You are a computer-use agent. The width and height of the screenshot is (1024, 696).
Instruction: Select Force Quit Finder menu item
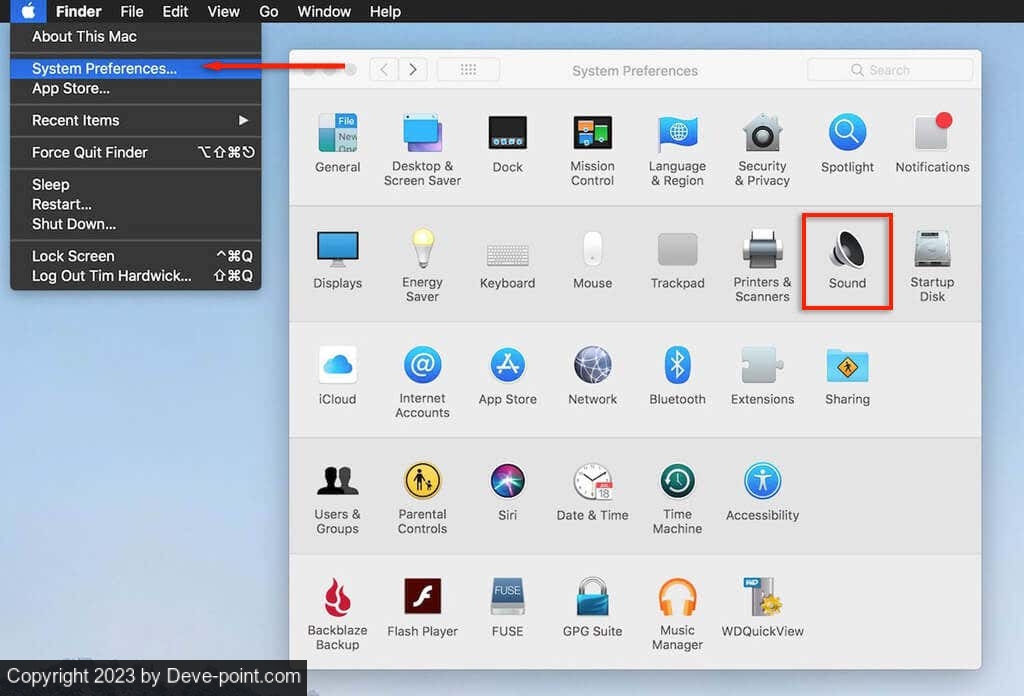[x=90, y=152]
